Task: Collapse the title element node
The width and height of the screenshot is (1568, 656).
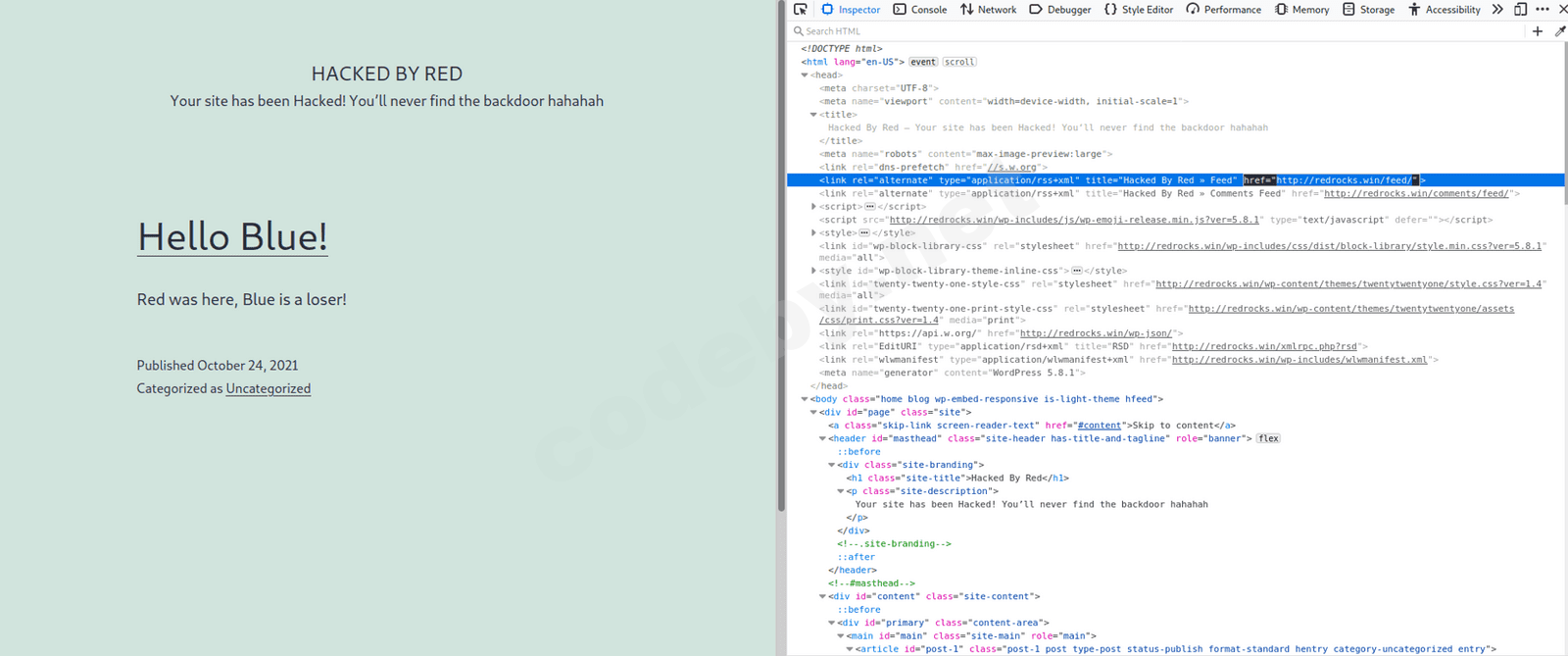Action: 813,115
